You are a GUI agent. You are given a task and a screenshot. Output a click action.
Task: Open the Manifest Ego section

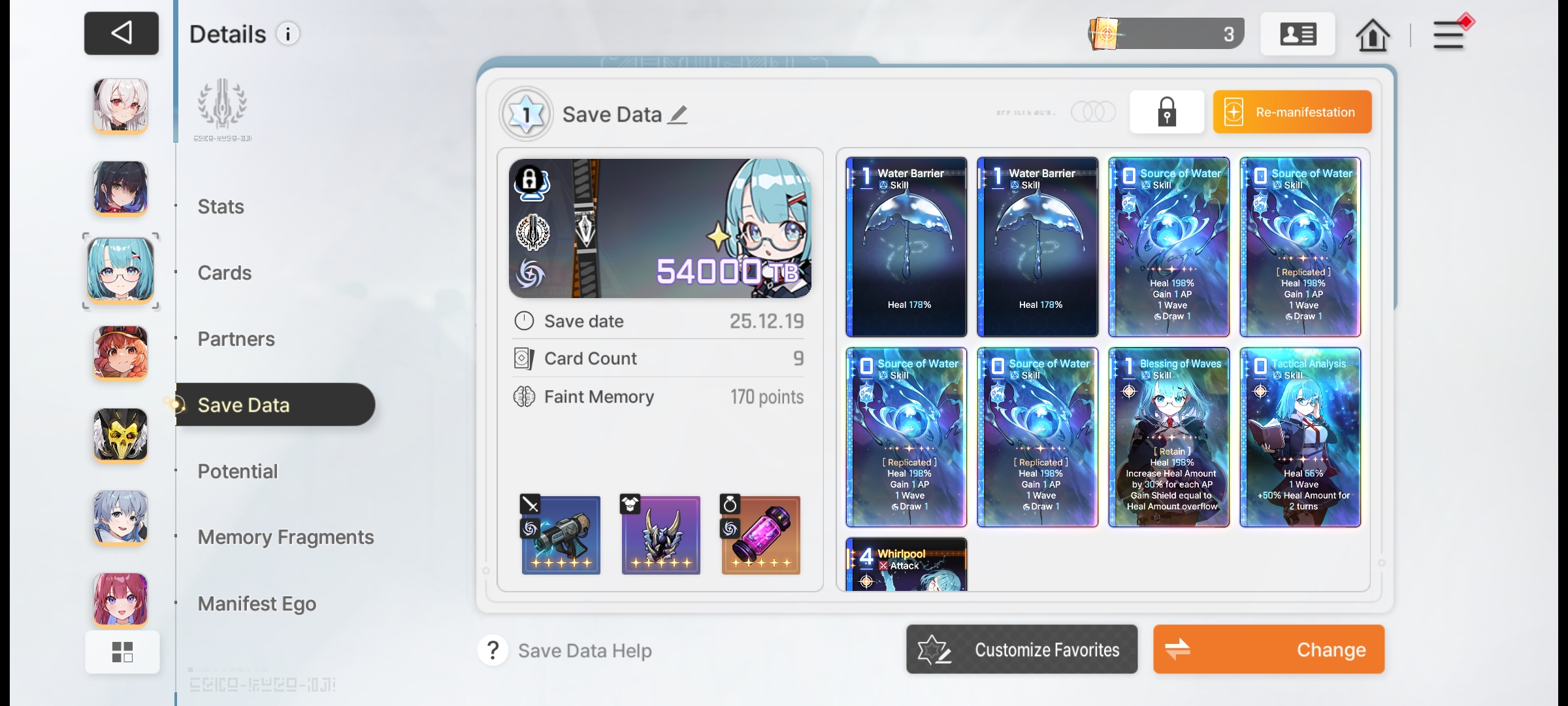click(257, 603)
